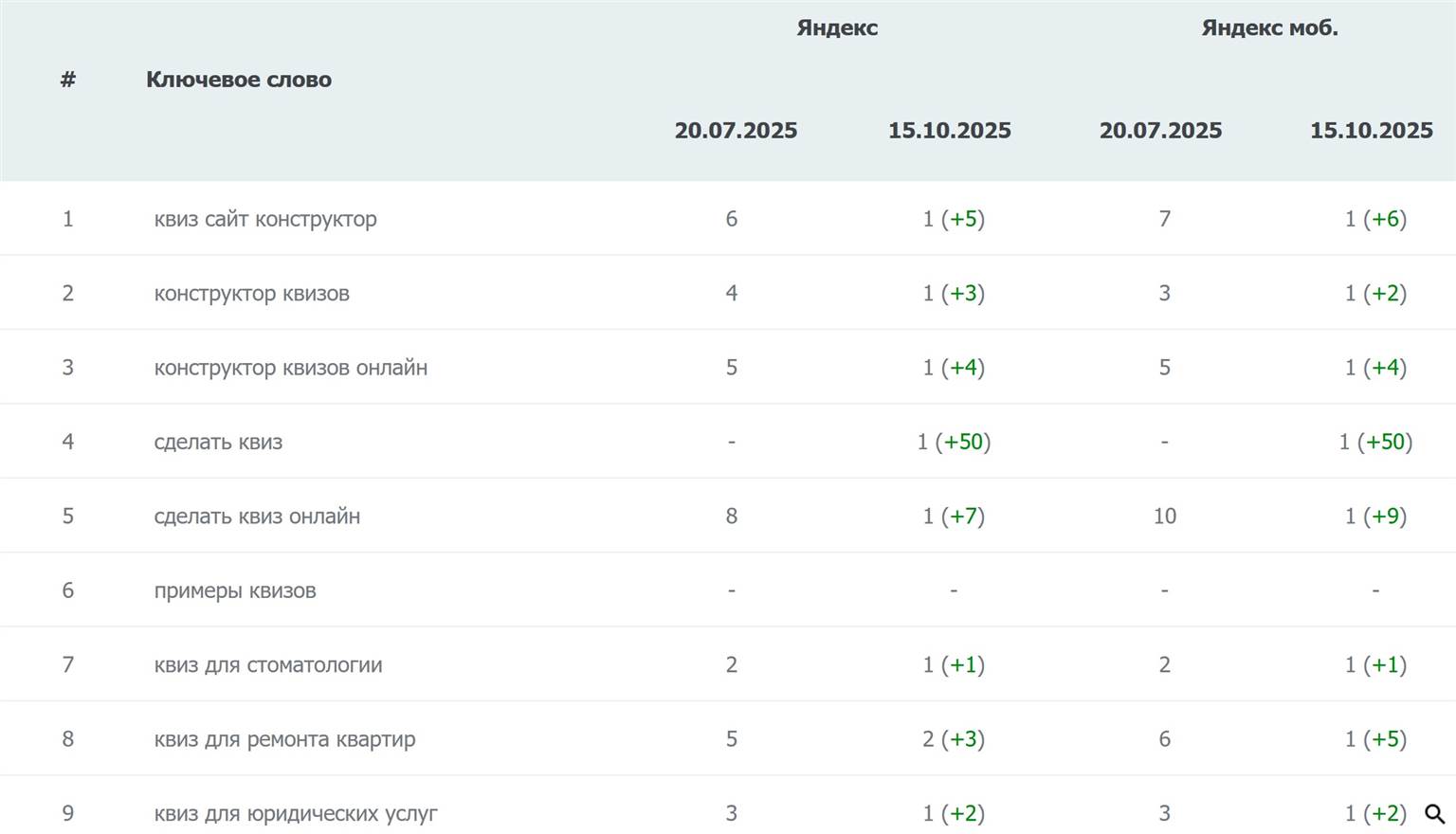Click the 15.10.2025 date under Яндекс
Screen dimensions: 1456x834
point(949,131)
